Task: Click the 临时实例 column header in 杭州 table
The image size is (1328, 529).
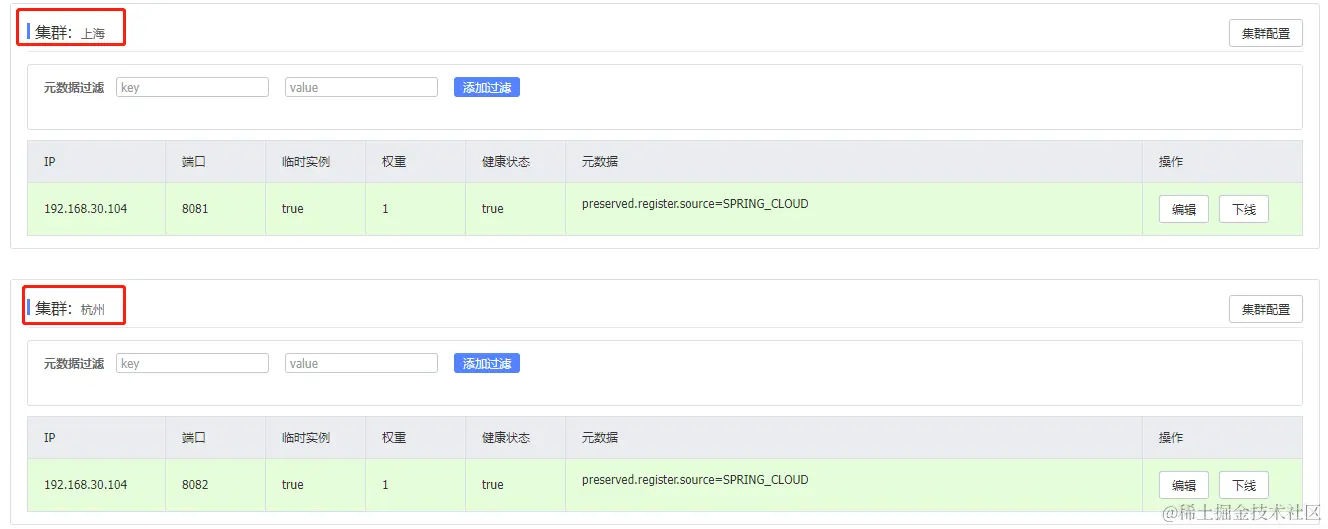Action: click(x=306, y=437)
